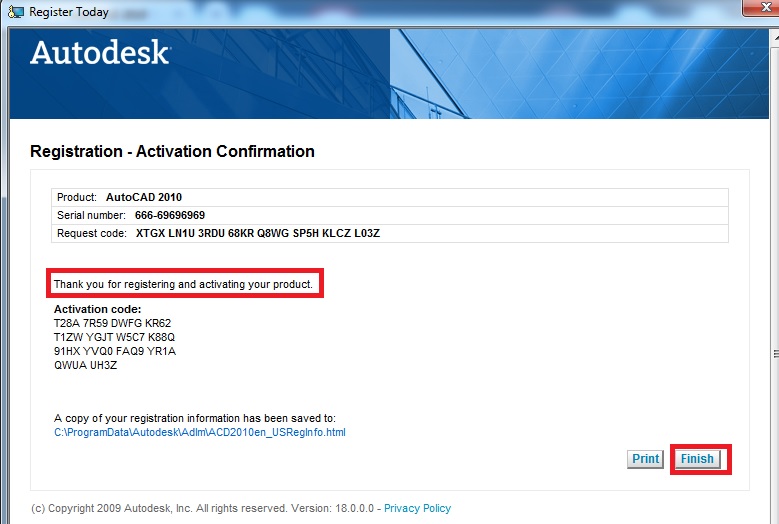Click the serial number 666-69696969
The width and height of the screenshot is (779, 524).
click(168, 215)
